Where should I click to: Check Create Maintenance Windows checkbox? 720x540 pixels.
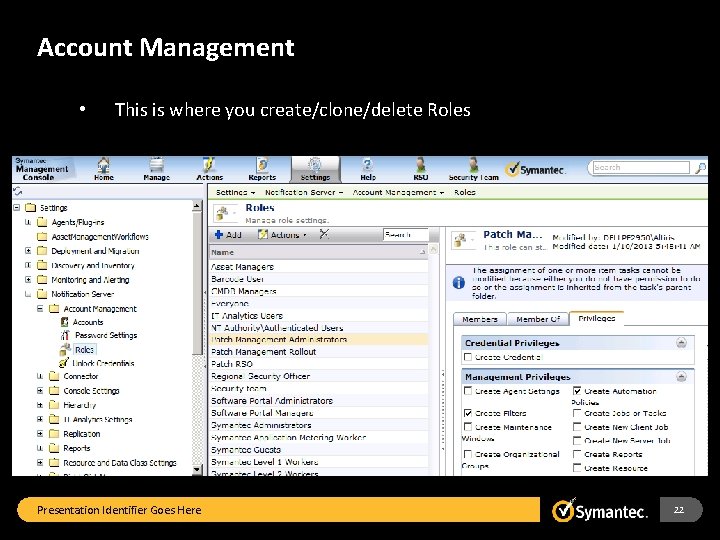tap(468, 427)
